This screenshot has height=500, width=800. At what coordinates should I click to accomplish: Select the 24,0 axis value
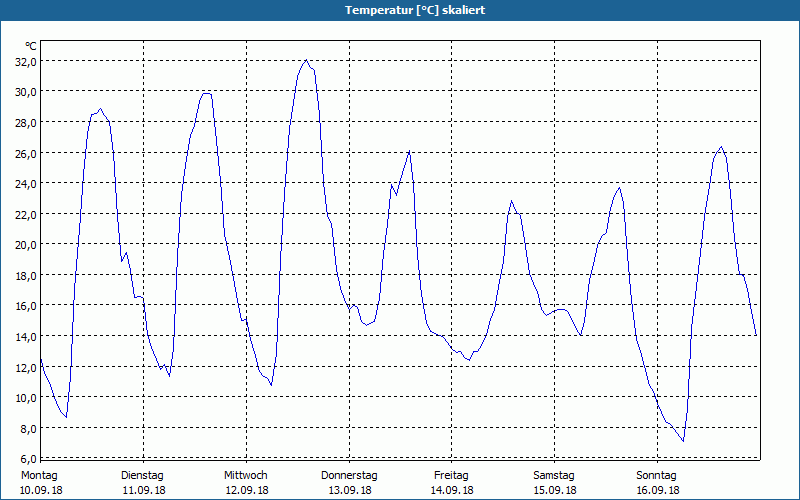tap(26, 184)
